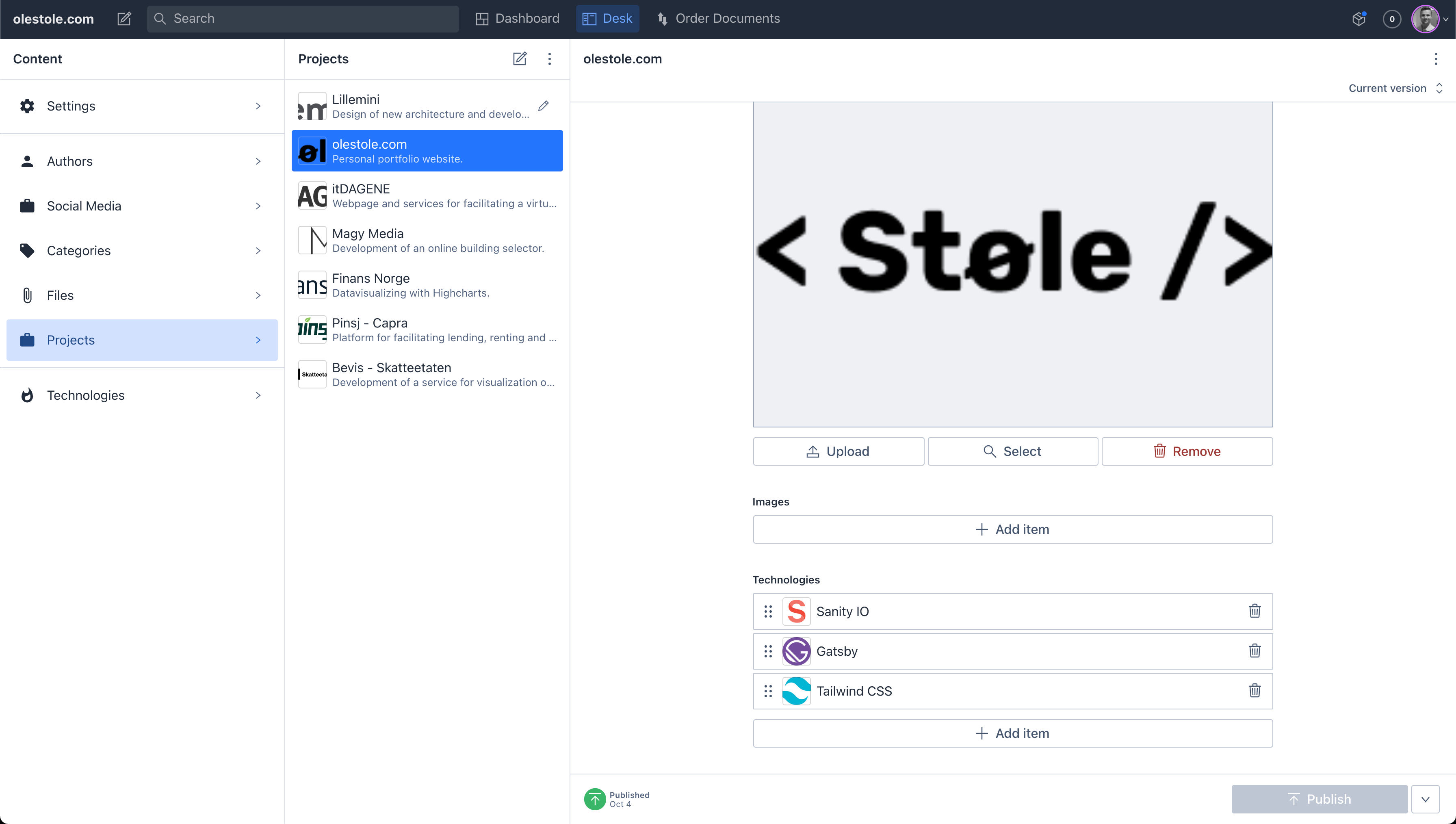Image resolution: width=1456 pixels, height=824 pixels.
Task: Open the document actions three-dot menu
Action: point(1436,59)
